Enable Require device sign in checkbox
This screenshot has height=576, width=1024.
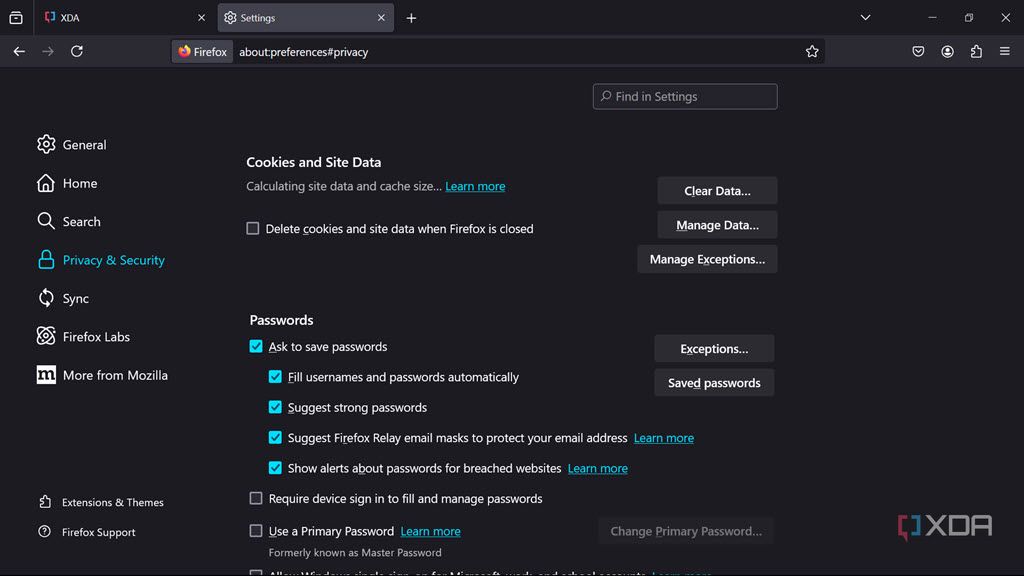pos(256,498)
